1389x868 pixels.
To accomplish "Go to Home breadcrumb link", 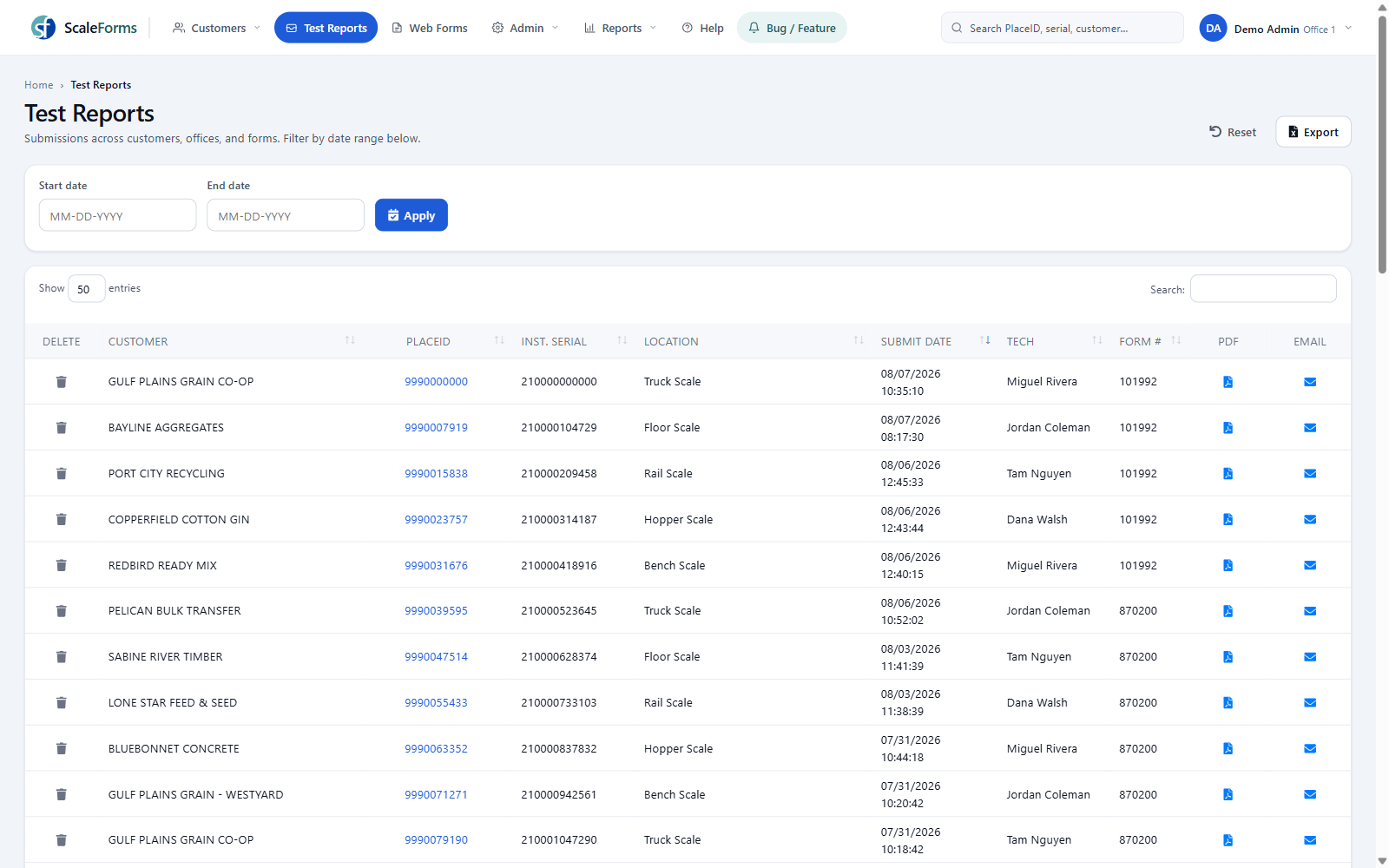I will point(39,85).
